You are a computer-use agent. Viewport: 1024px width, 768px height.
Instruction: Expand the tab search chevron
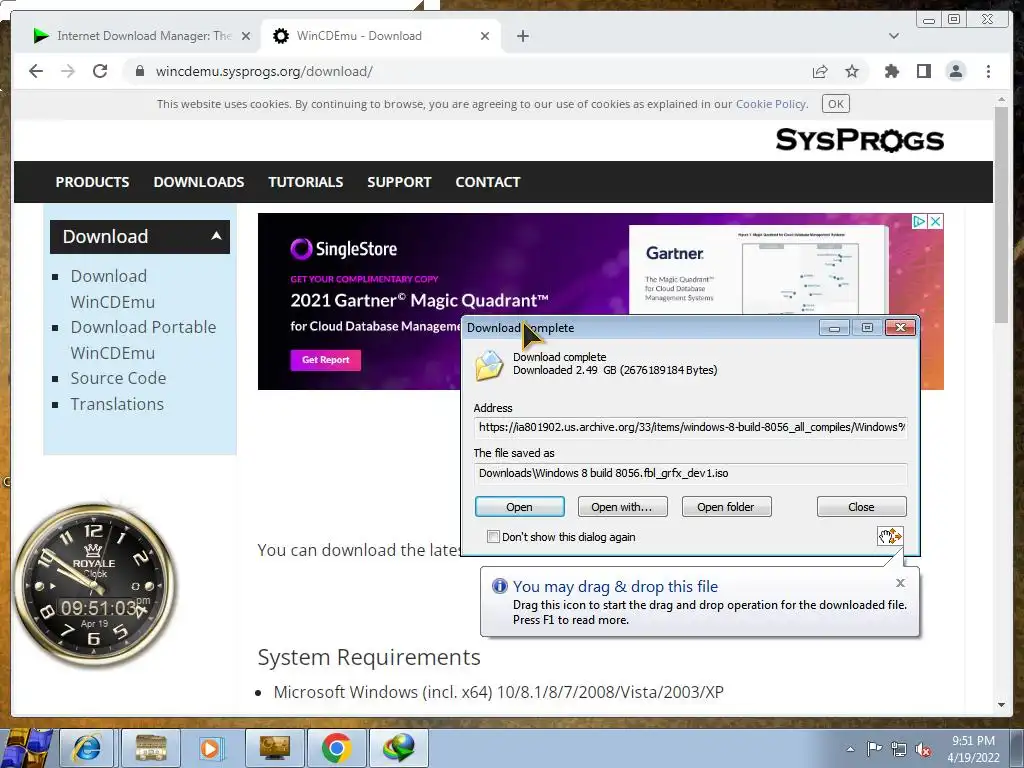[893, 36]
